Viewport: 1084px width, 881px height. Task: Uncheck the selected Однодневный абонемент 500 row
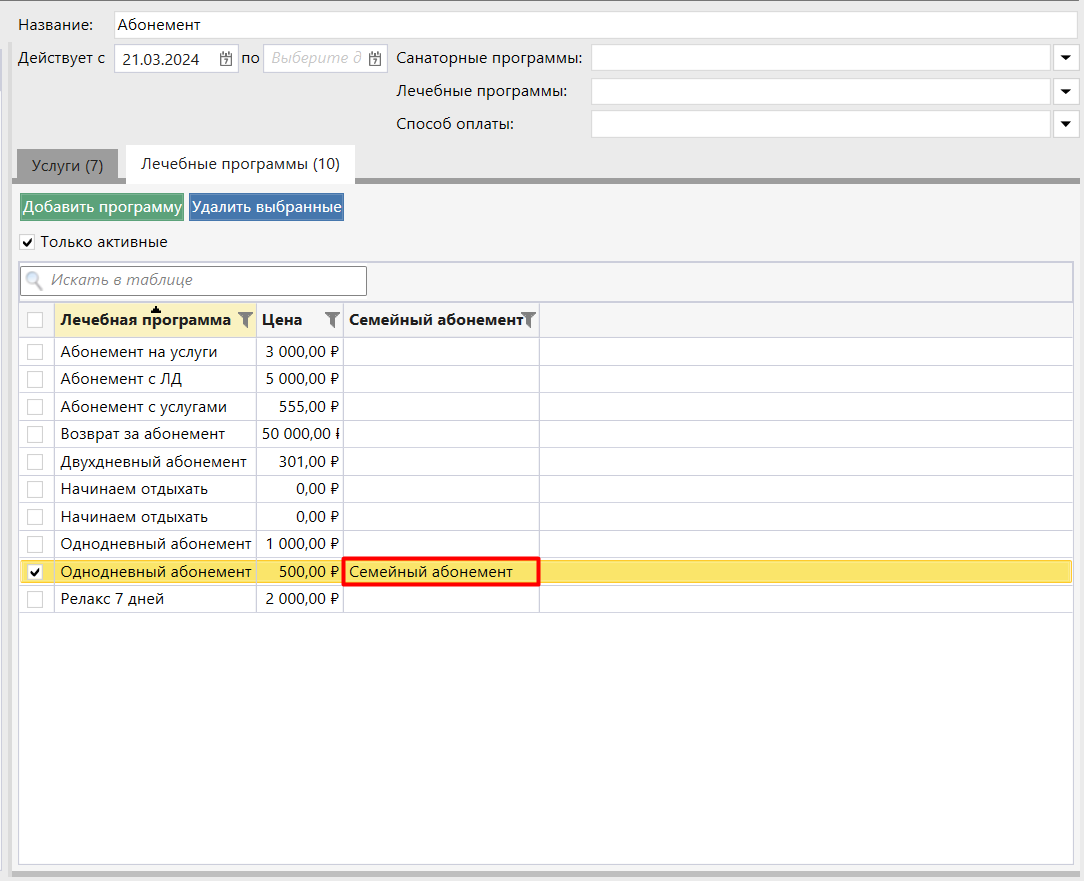pyautogui.click(x=36, y=572)
